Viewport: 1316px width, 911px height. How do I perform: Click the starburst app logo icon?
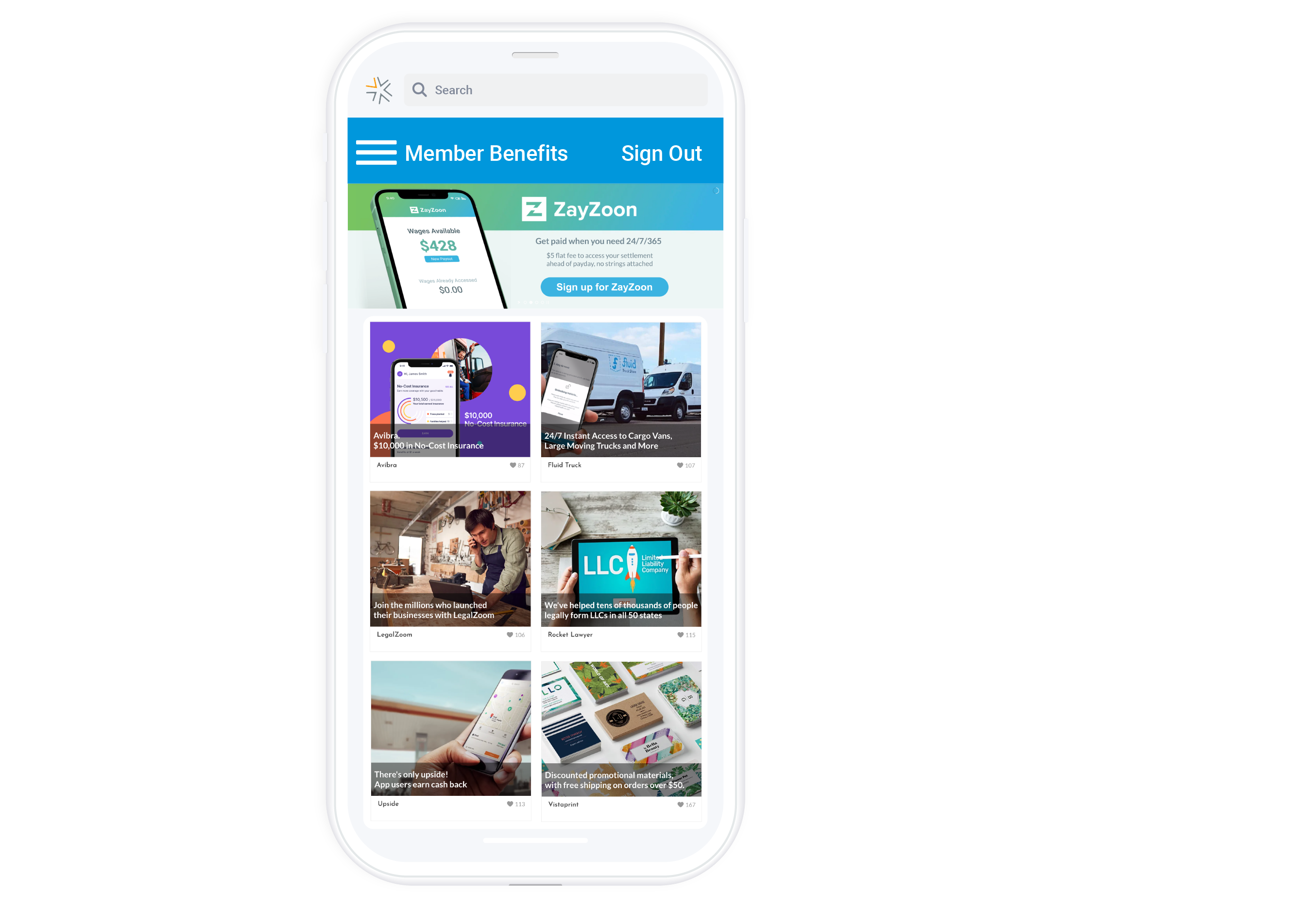coord(378,89)
